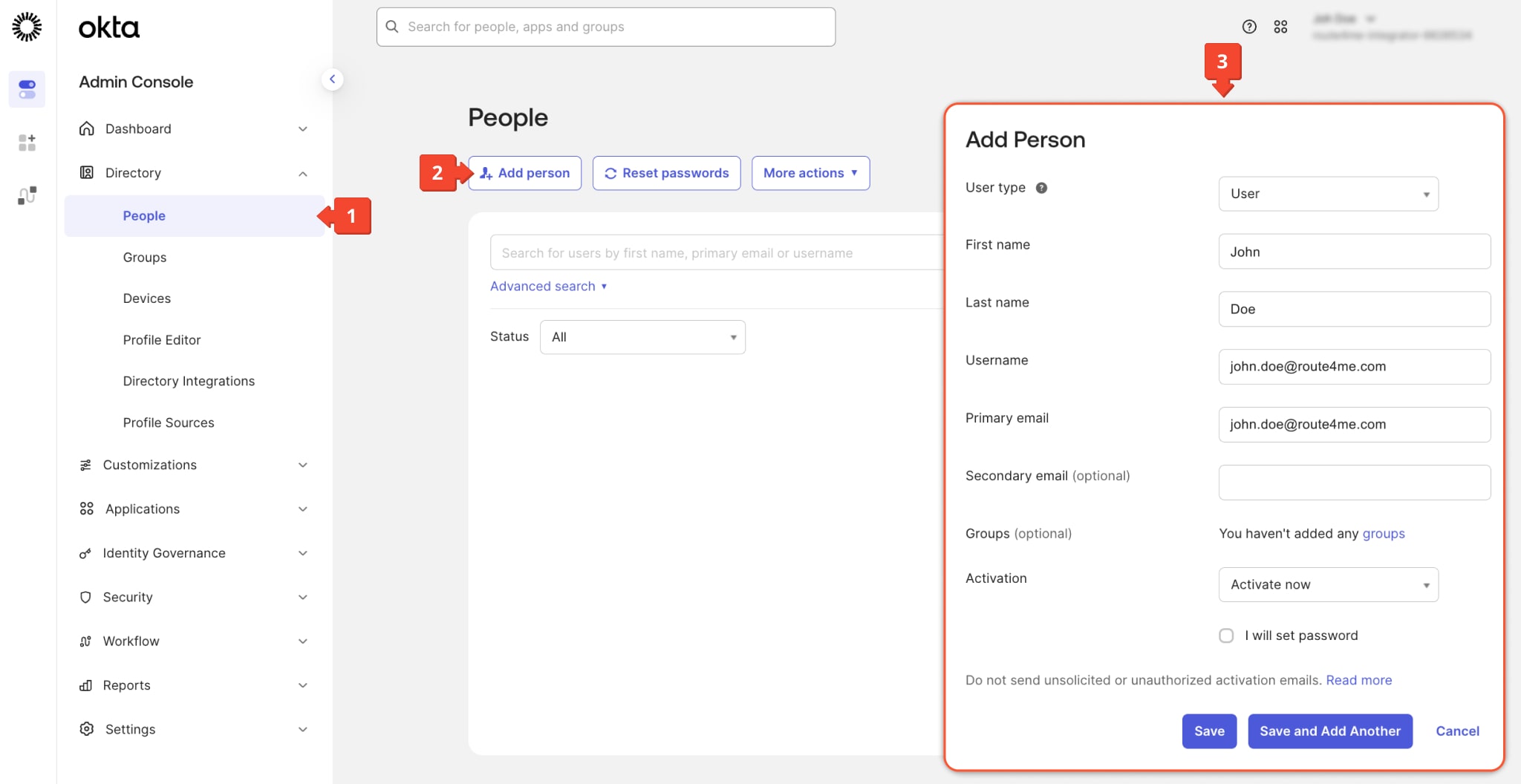The width and height of the screenshot is (1521, 784).
Task: Click the Save and Add Another button
Action: coord(1329,731)
